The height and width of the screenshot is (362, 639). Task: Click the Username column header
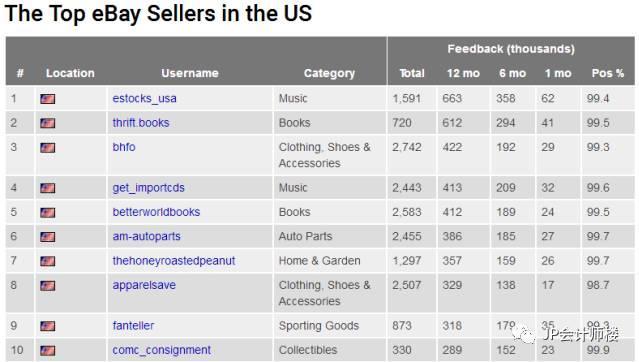190,73
